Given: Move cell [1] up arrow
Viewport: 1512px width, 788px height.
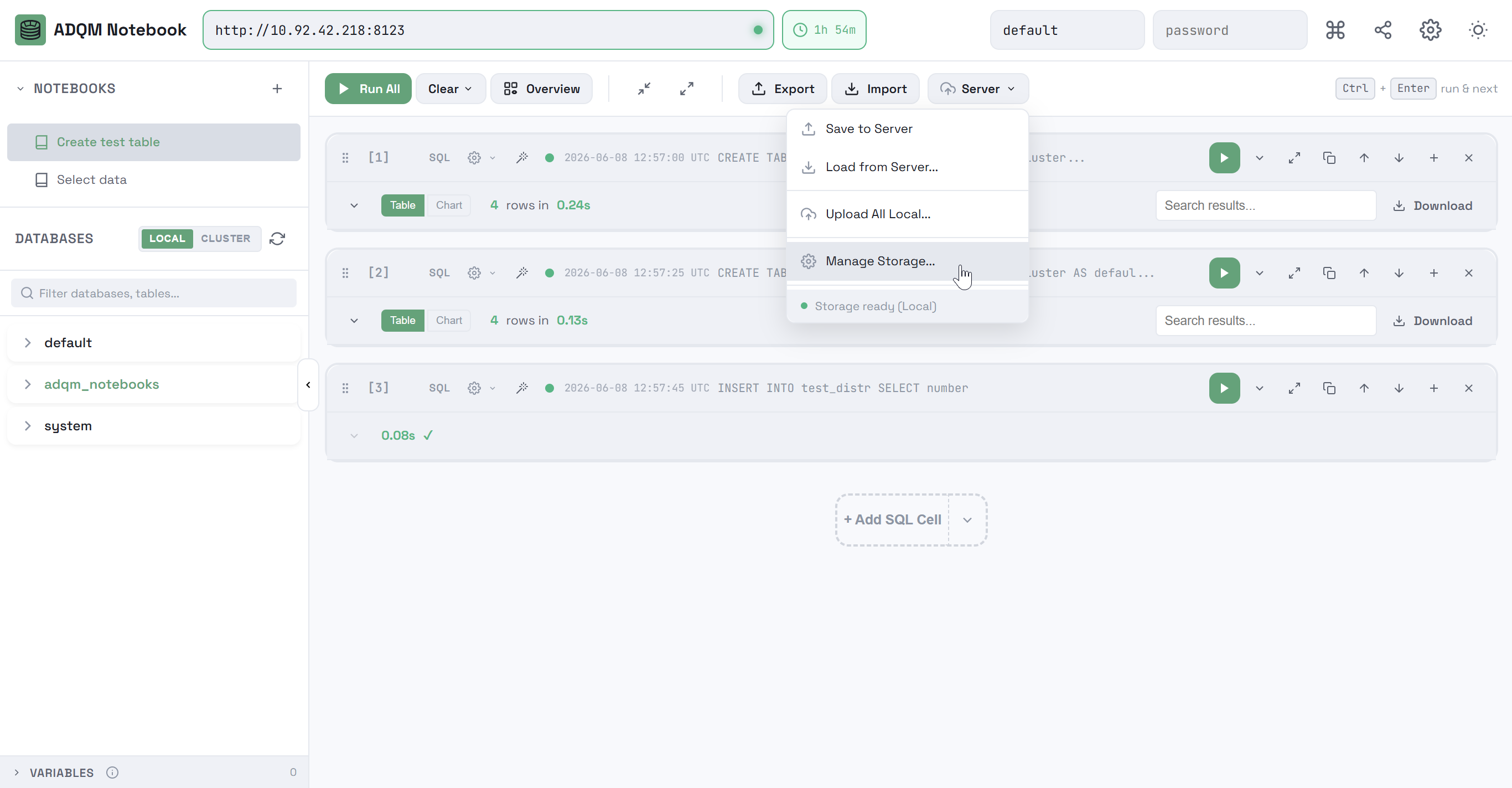Looking at the screenshot, I should 1364,158.
